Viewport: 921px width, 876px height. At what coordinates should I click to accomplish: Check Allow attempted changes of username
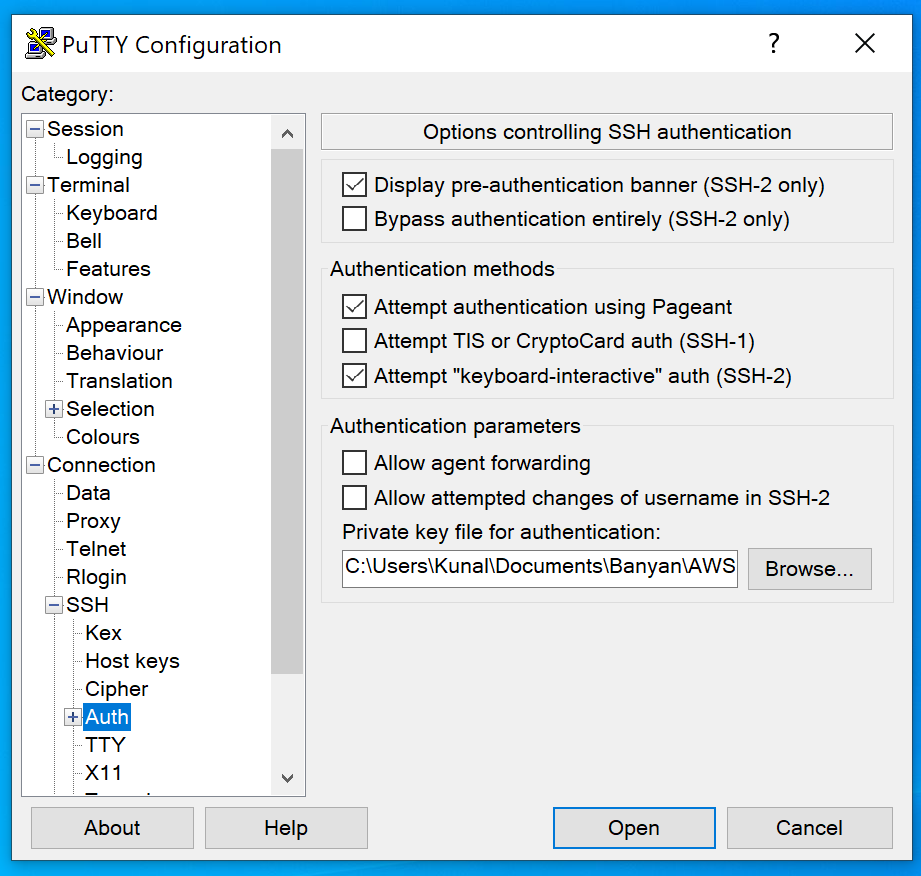[x=354, y=498]
